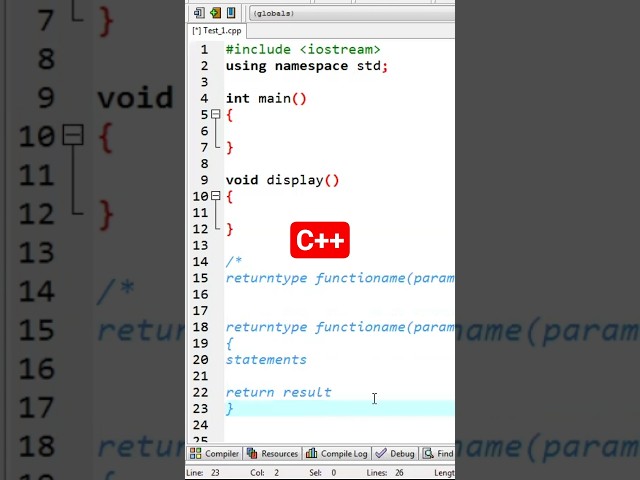Click the empty line 6 inside main
This screenshot has width=640, height=480.
tap(339, 131)
